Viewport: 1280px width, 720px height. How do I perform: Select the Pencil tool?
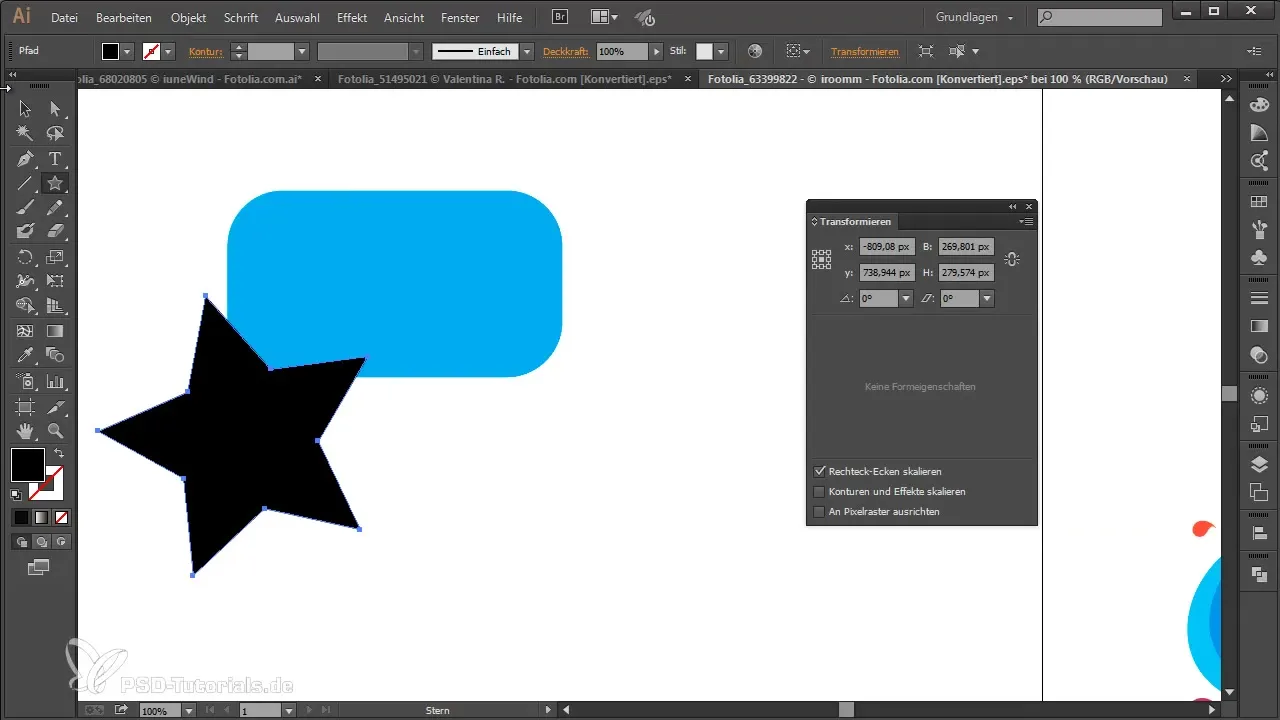pyautogui.click(x=55, y=208)
